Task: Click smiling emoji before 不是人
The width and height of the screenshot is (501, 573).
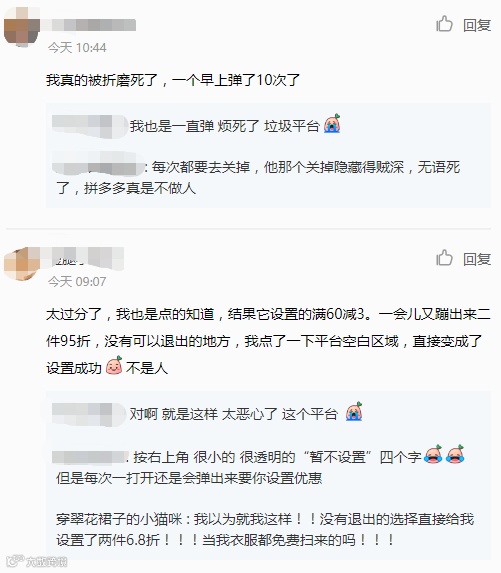Action: click(x=114, y=365)
